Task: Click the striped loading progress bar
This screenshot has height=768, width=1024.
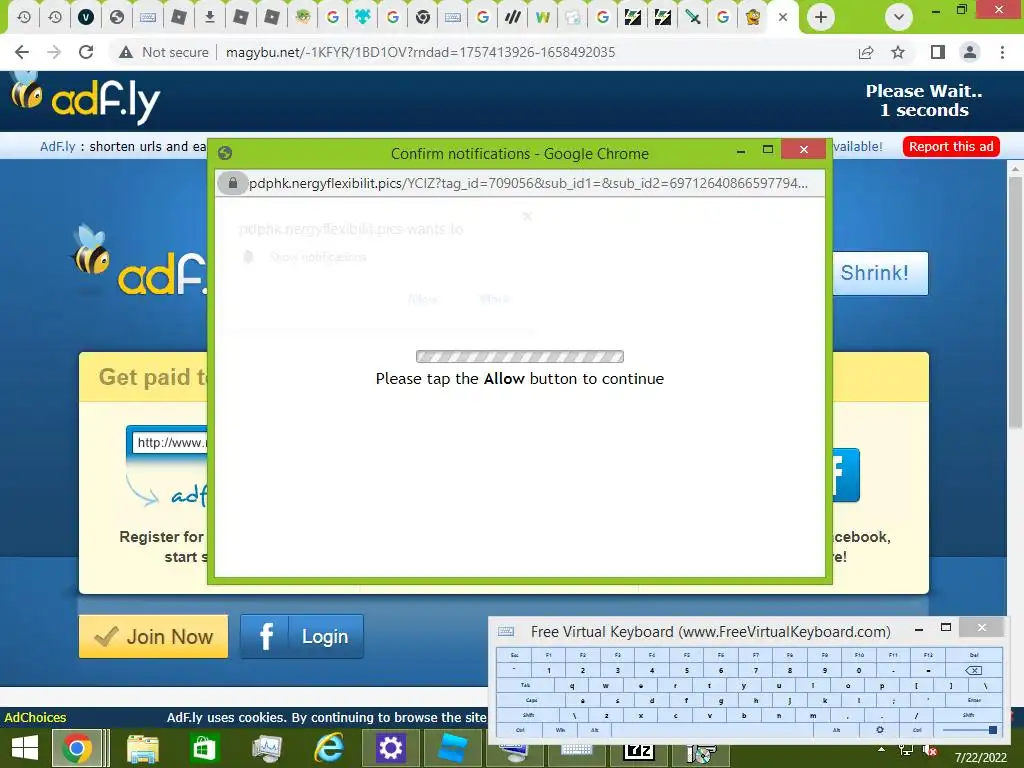Action: tap(520, 357)
